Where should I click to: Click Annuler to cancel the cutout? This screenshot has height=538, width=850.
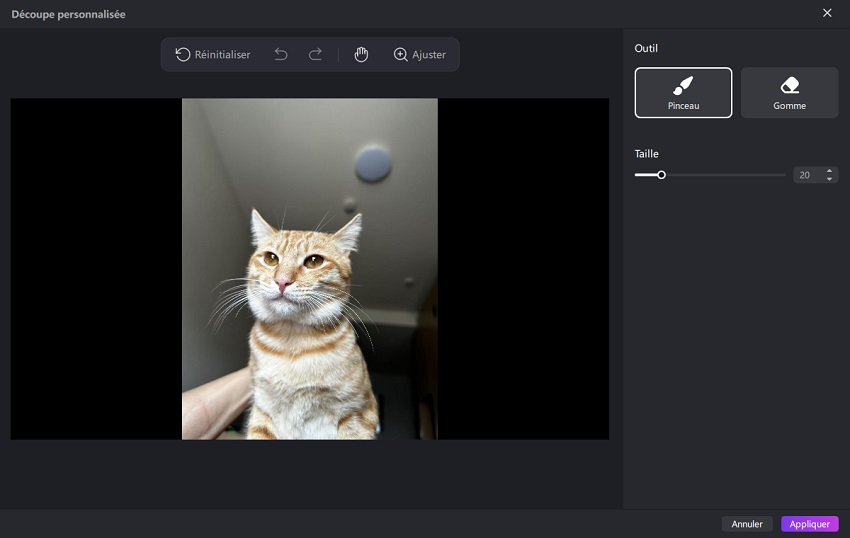747,524
